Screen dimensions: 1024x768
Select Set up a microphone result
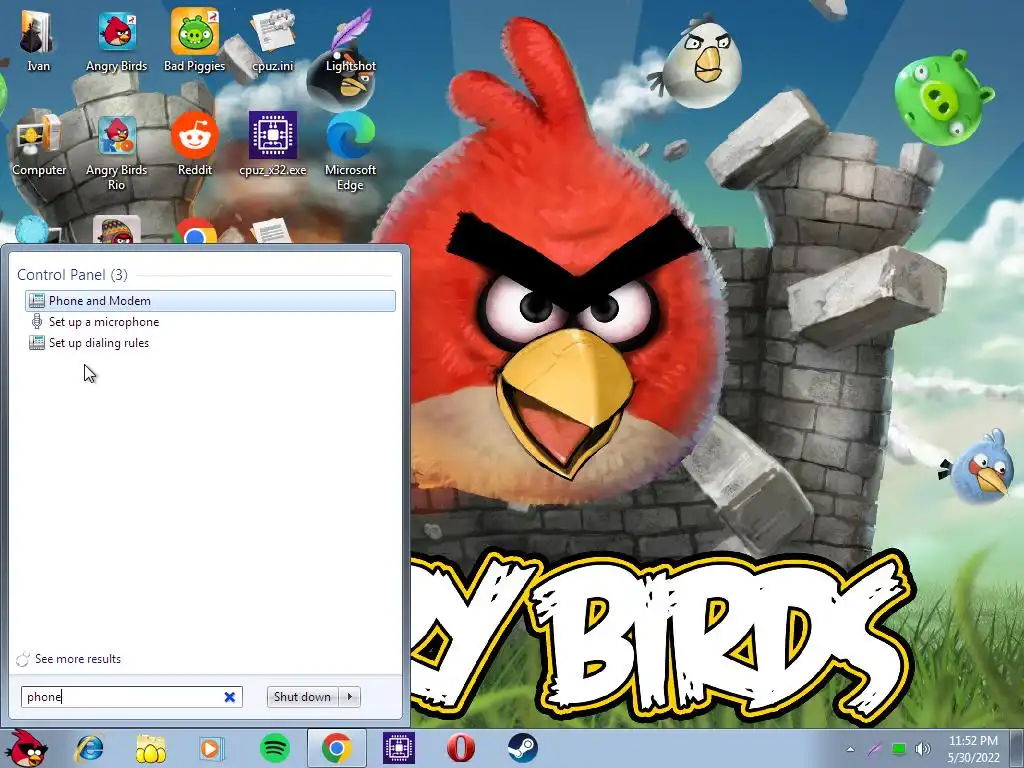210,322
